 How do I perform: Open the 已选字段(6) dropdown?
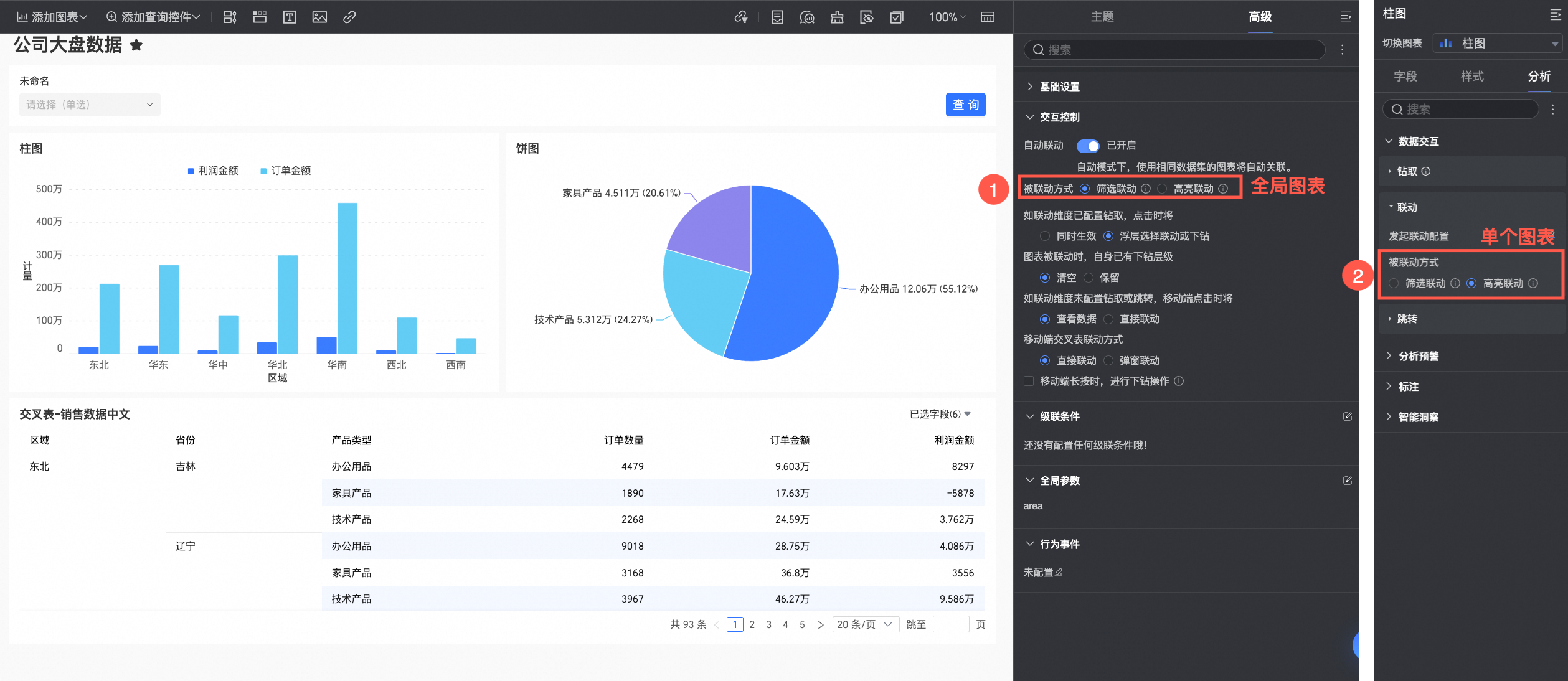[x=940, y=414]
